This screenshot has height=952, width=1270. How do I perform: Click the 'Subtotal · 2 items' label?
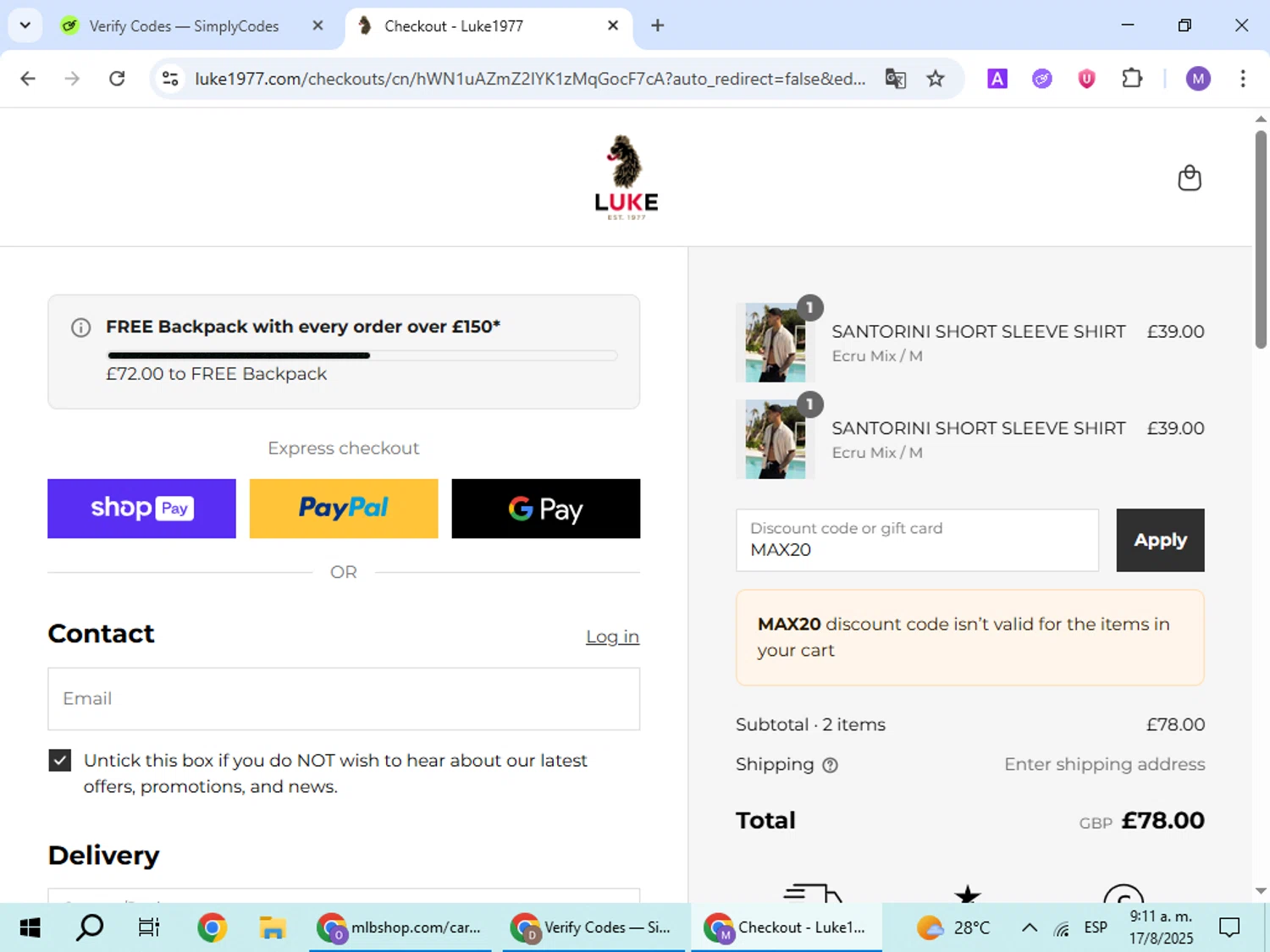pos(810,724)
